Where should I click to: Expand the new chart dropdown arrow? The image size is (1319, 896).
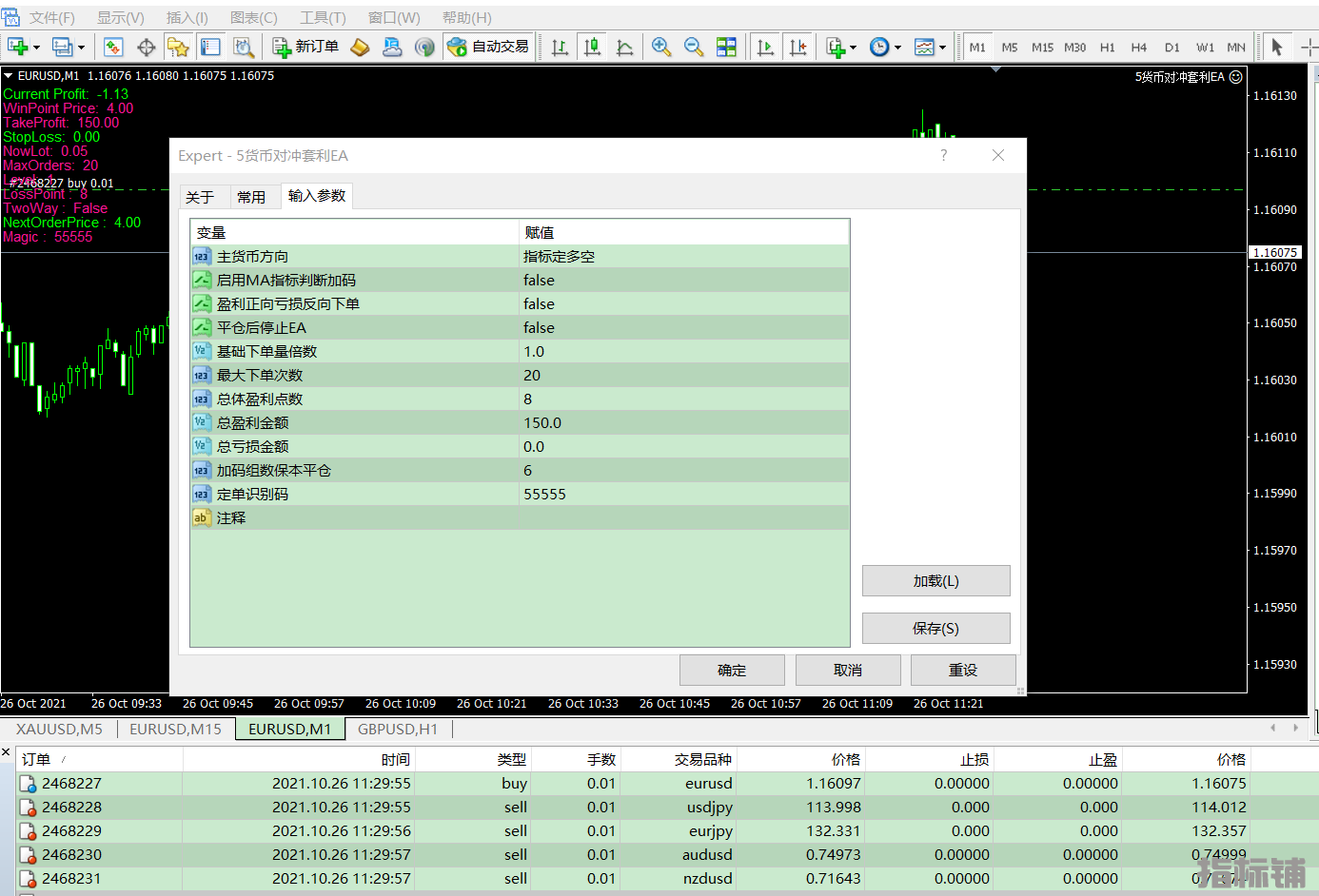click(x=36, y=47)
